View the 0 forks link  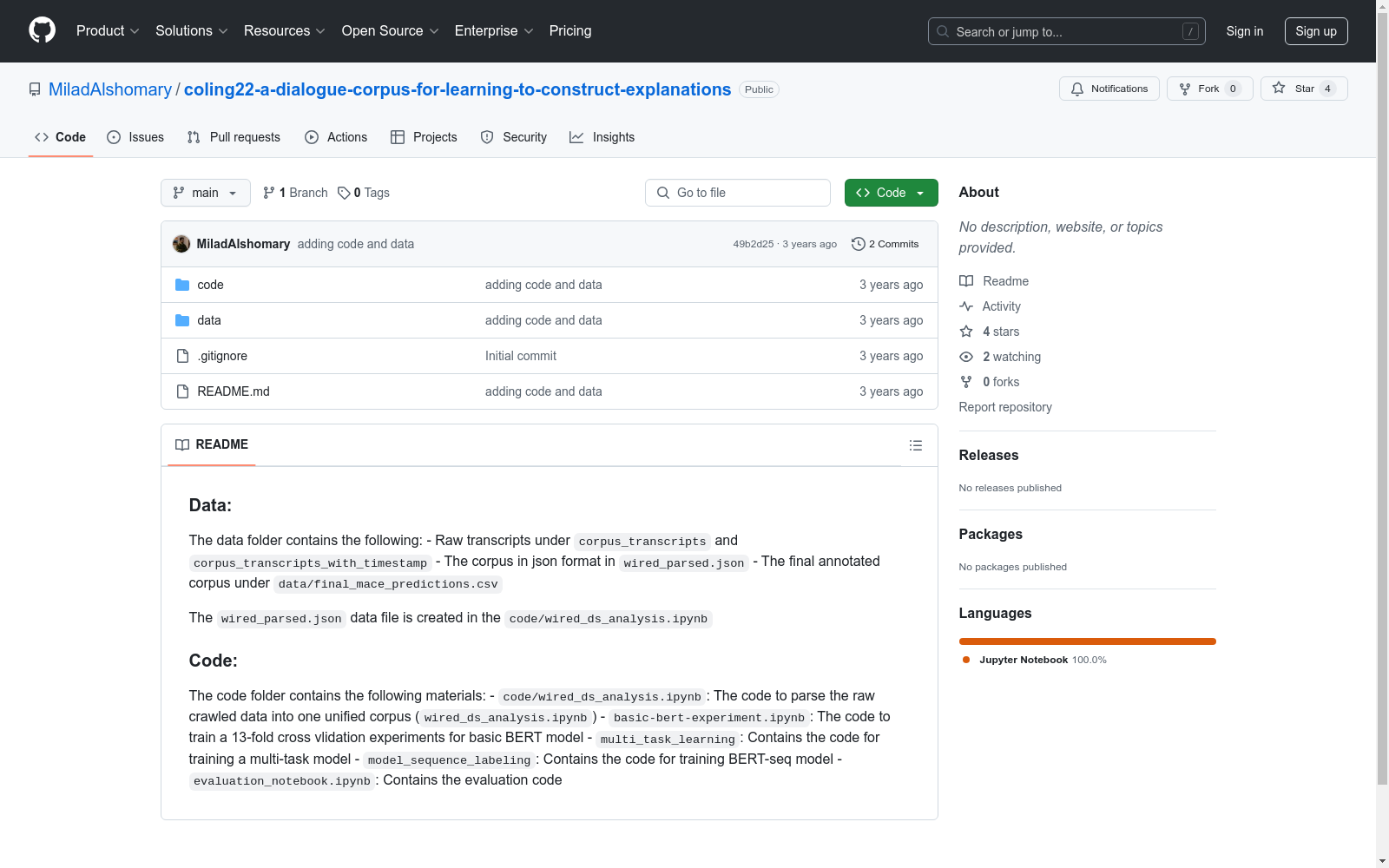tap(990, 382)
